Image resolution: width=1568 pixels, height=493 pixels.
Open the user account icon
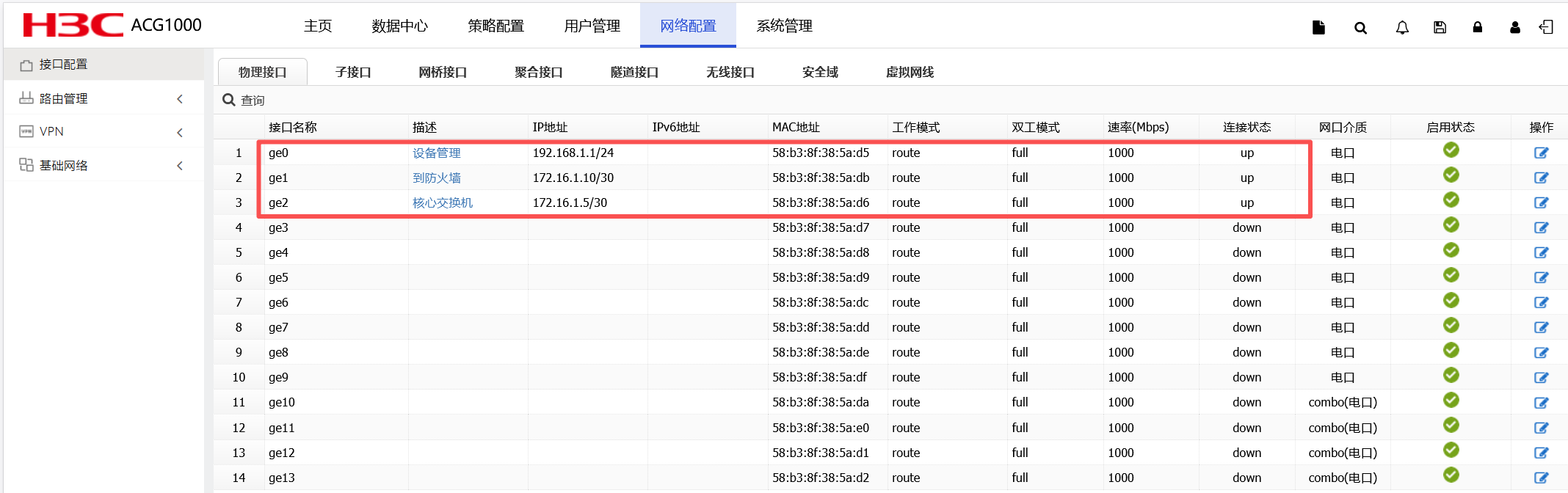coord(1515,28)
